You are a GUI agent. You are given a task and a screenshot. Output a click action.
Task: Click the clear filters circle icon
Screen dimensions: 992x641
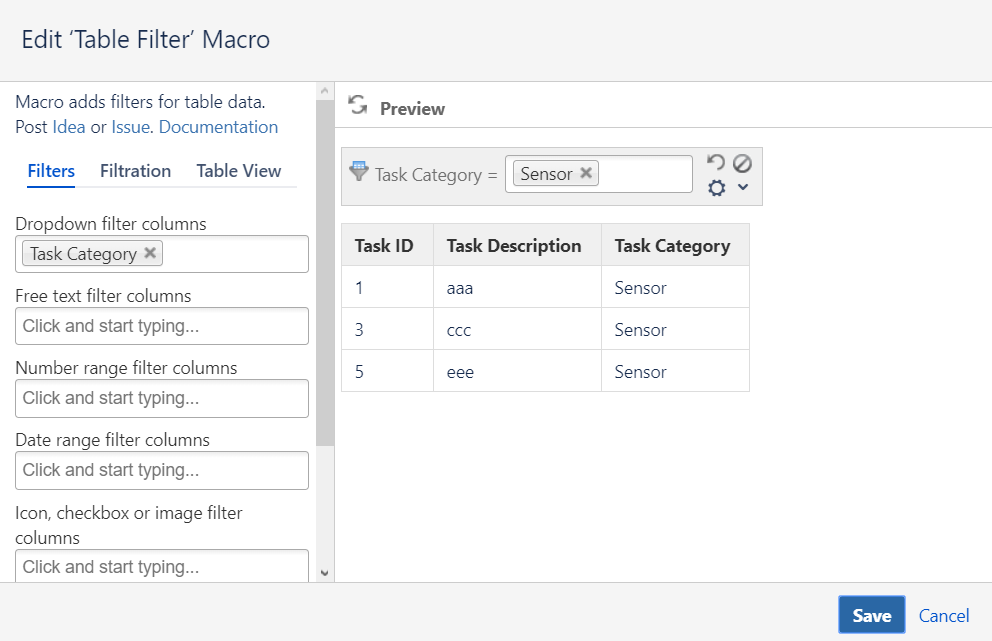tap(742, 162)
